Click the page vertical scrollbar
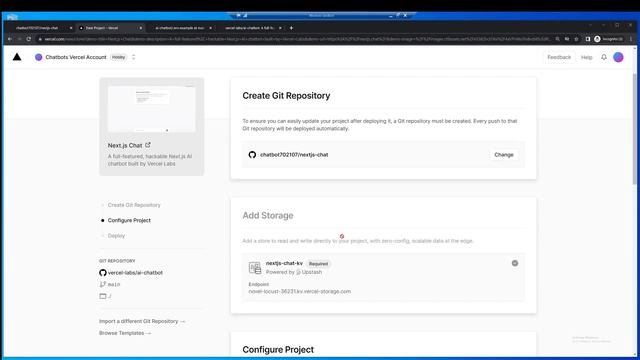The height and width of the screenshot is (360, 640). click(634, 129)
